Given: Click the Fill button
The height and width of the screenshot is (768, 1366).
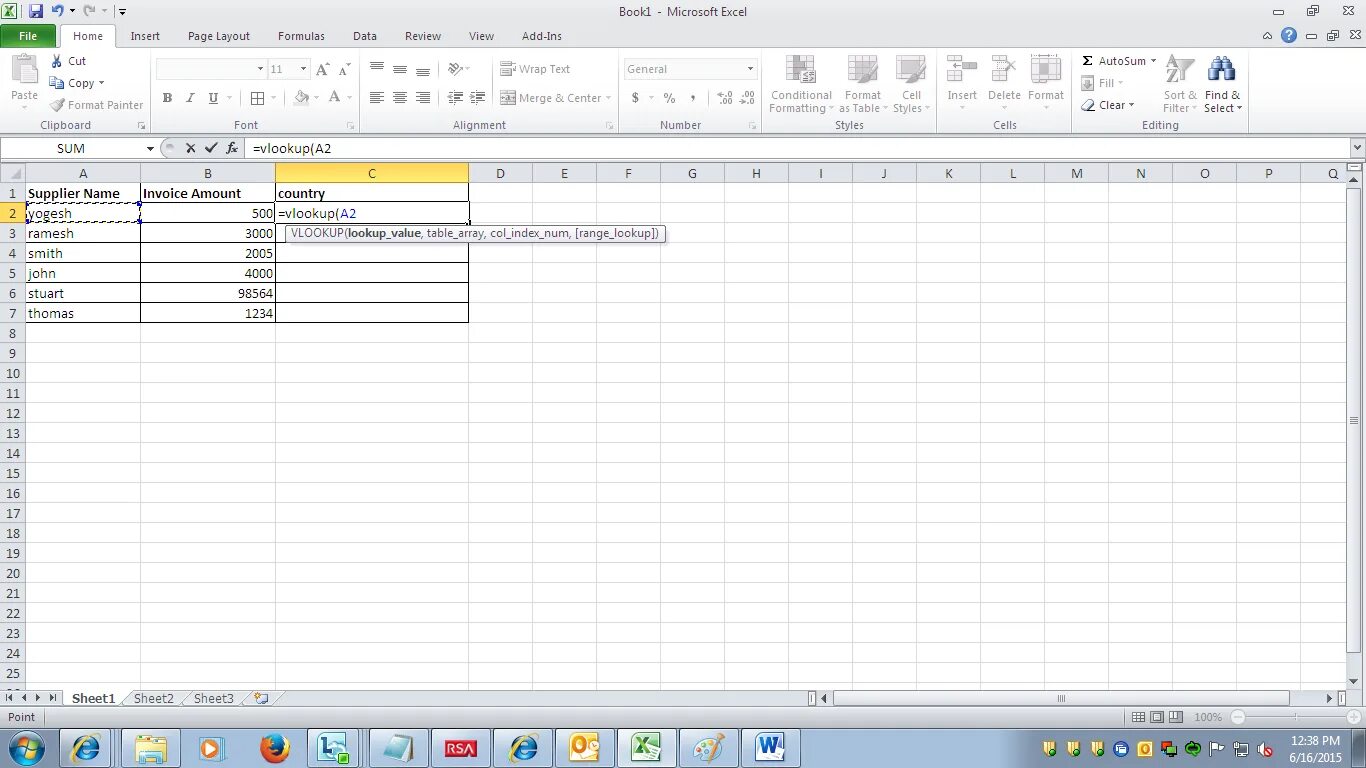Looking at the screenshot, I should (1102, 83).
